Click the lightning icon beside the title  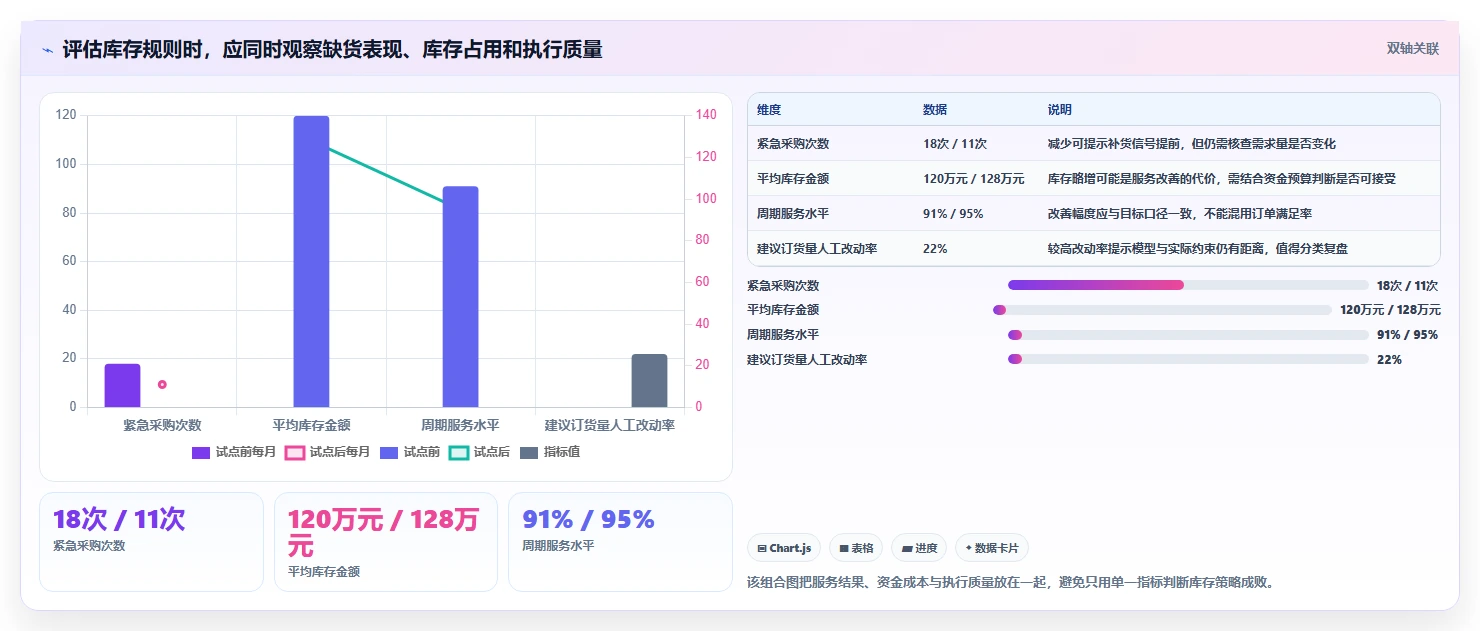tap(48, 50)
